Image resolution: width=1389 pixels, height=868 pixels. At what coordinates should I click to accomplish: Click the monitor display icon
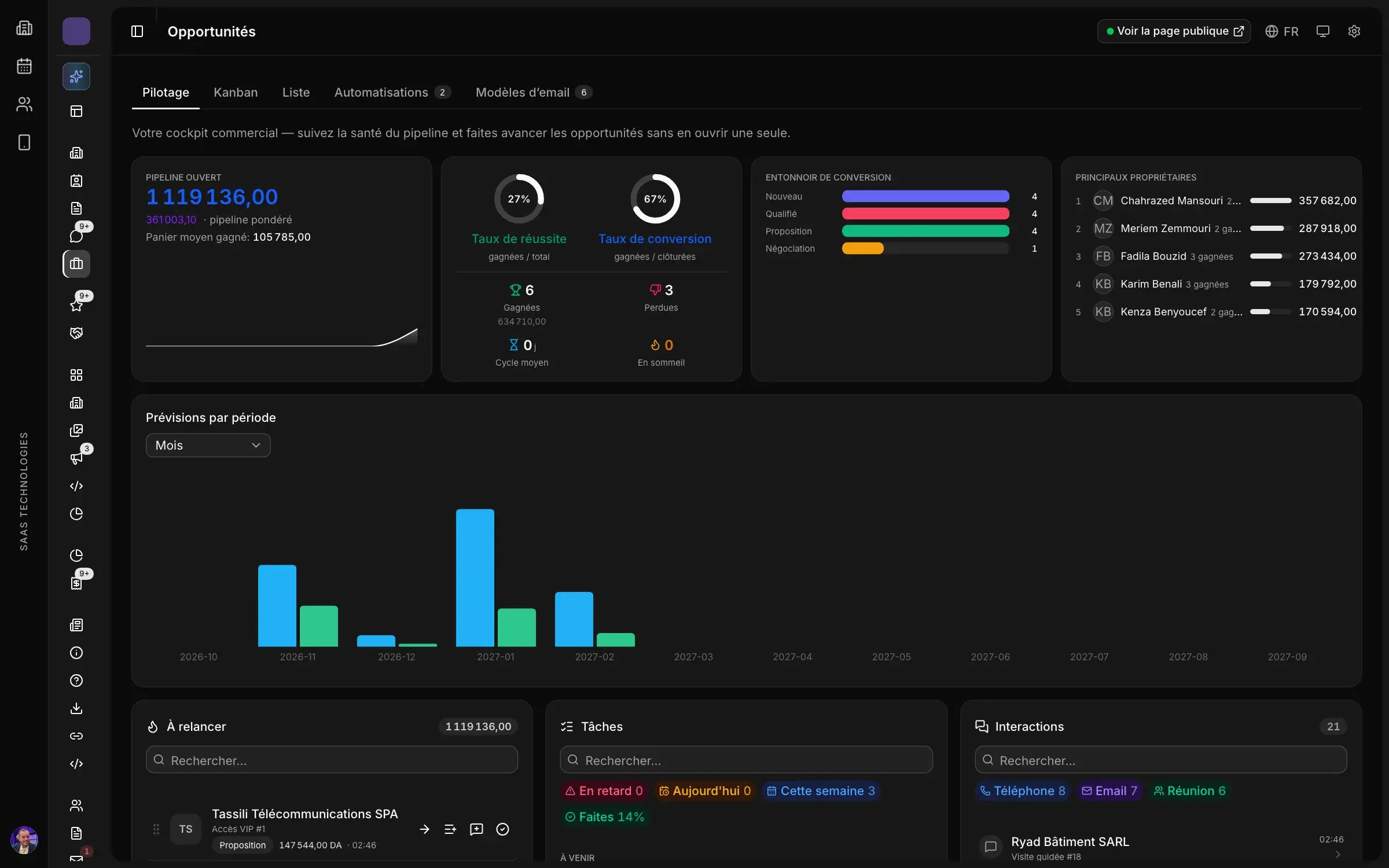tap(1322, 31)
